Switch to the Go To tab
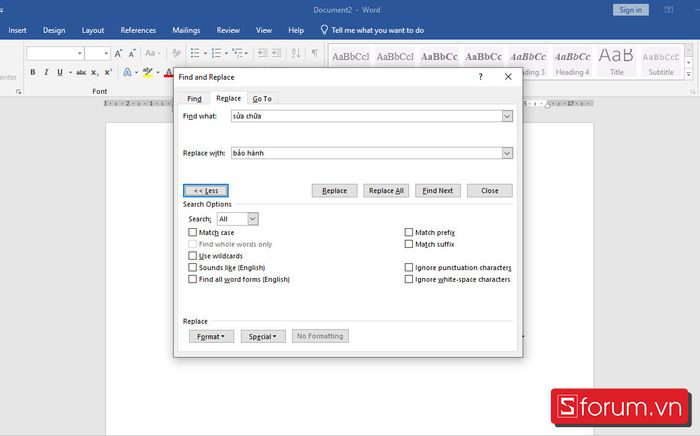The height and width of the screenshot is (436, 700). [x=262, y=99]
